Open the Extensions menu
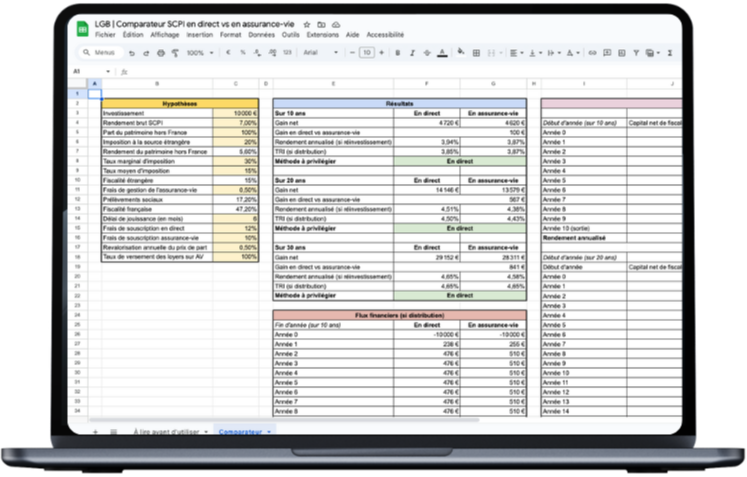 [x=323, y=35]
